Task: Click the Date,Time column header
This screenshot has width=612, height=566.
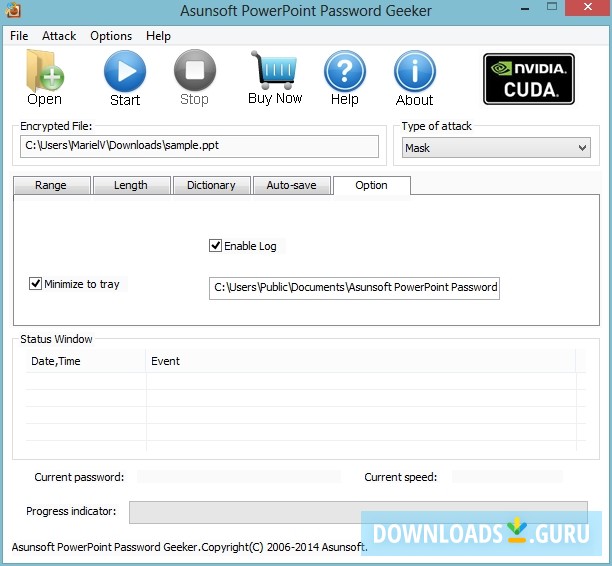Action: pos(86,361)
